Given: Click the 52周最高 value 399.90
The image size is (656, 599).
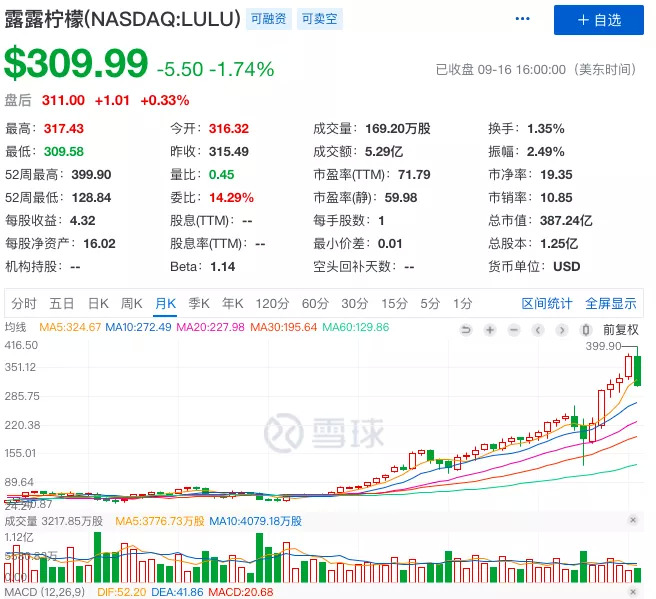Looking at the screenshot, I should pyautogui.click(x=91, y=174).
